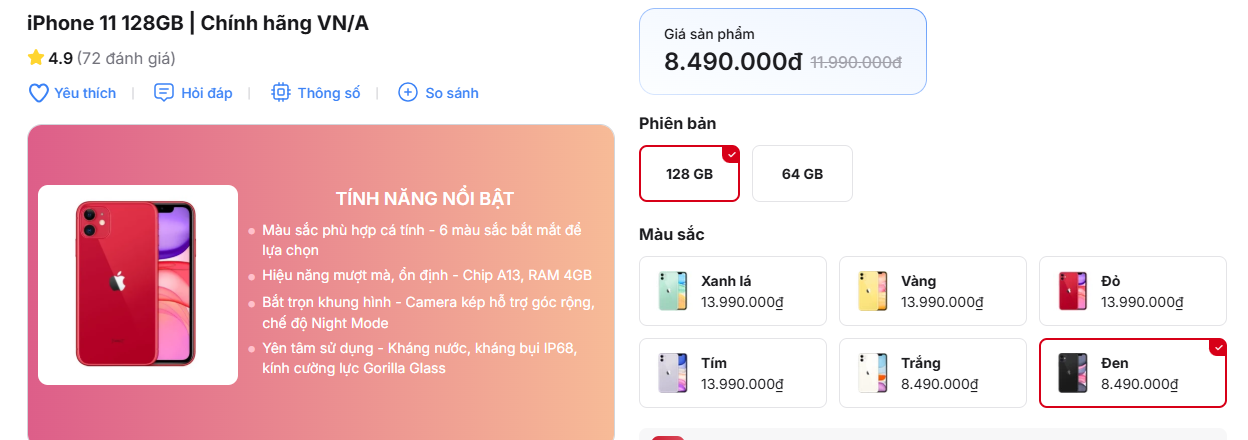This screenshot has height=440, width=1248.
Task: Click the green iPhone thumbnail in Xanh lá
Action: 673,291
